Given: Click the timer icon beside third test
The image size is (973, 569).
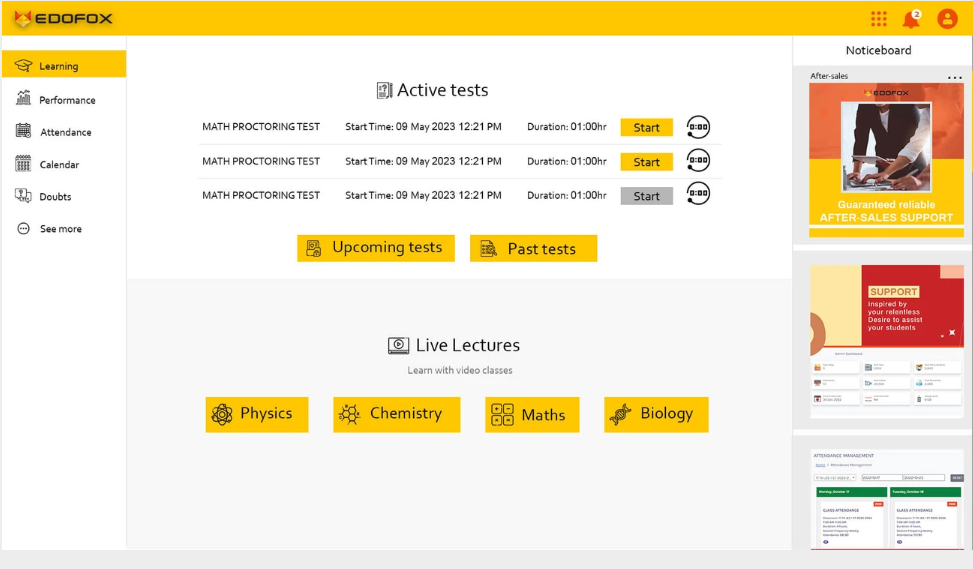Looking at the screenshot, I should click(x=698, y=194).
